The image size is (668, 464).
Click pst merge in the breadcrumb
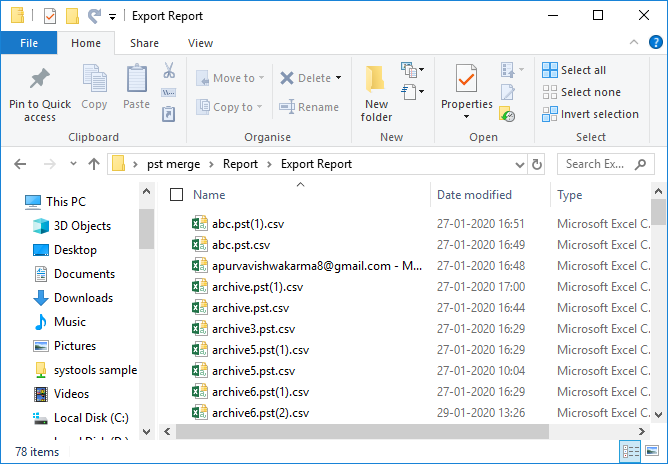pos(173,164)
